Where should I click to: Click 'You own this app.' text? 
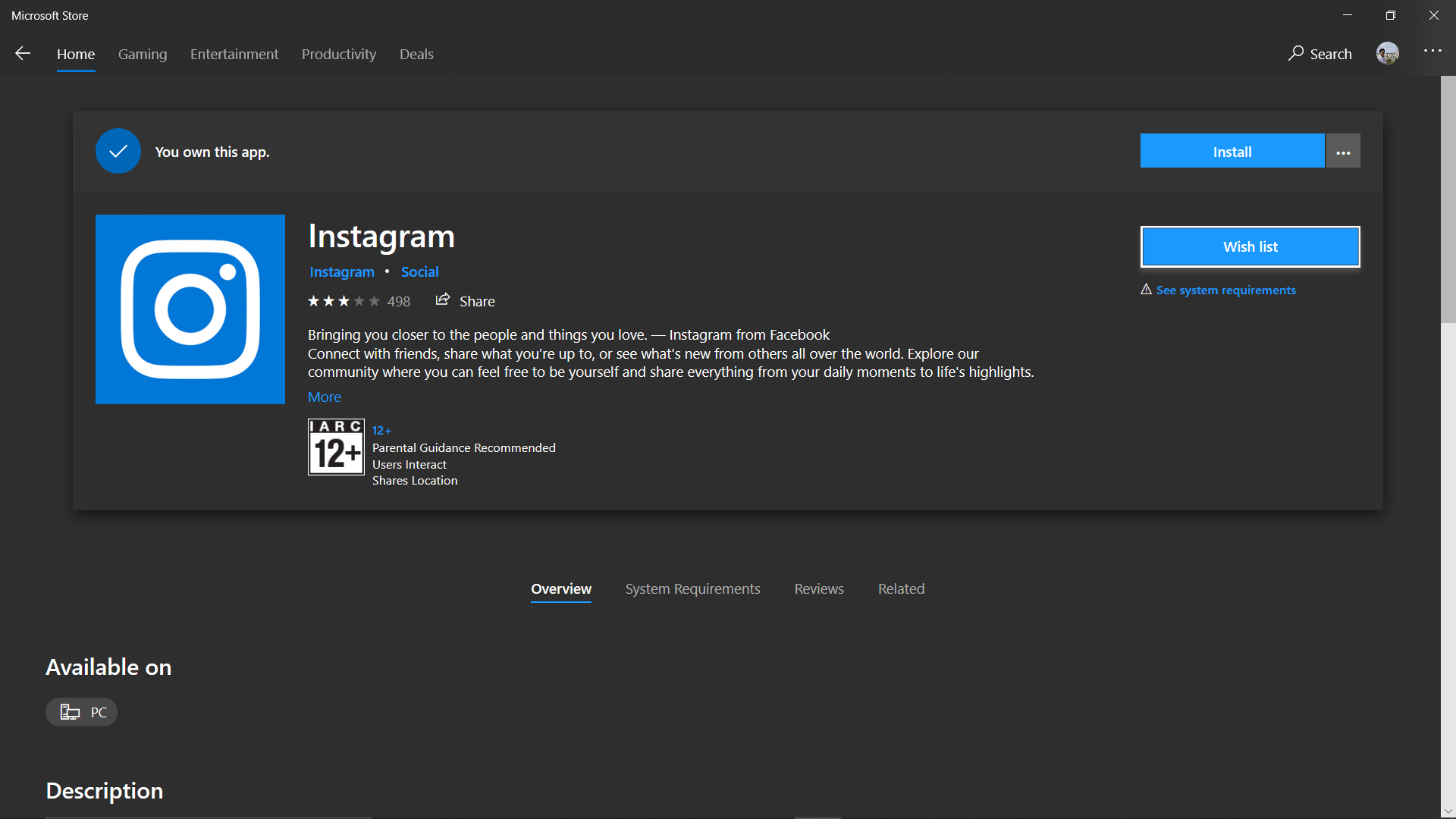tap(212, 152)
